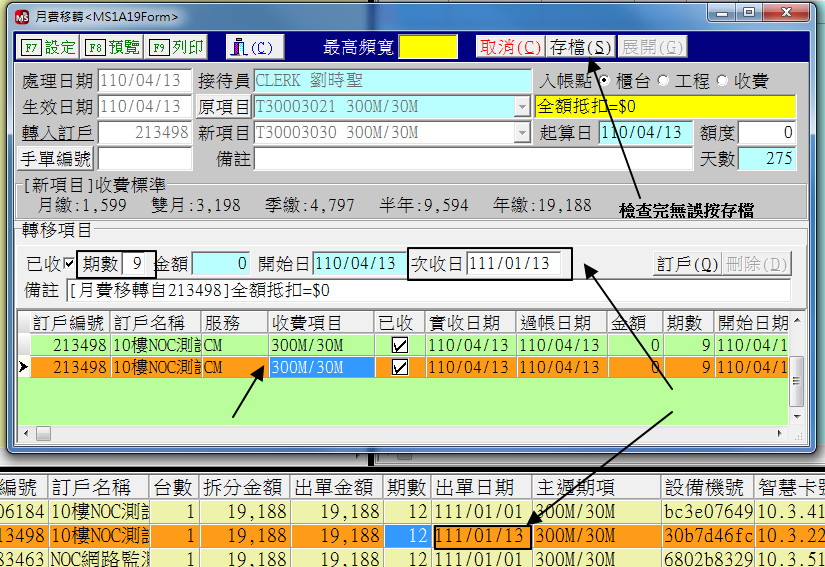825x567 pixels.
Task: Click the 訂戶(Q) button
Action: point(686,264)
